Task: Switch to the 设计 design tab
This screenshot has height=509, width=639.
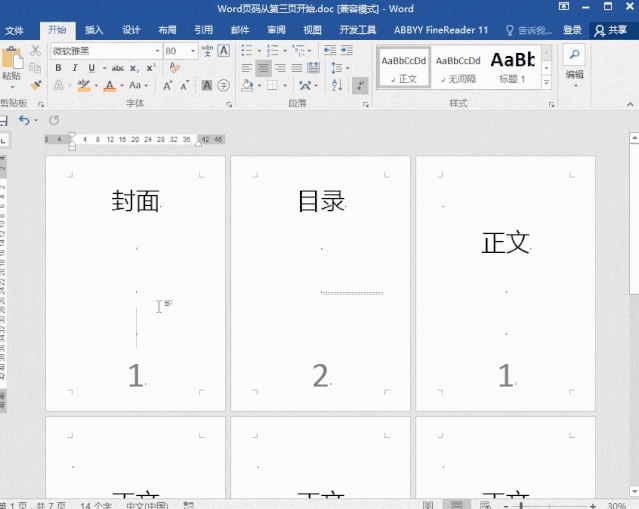Action: [131, 30]
